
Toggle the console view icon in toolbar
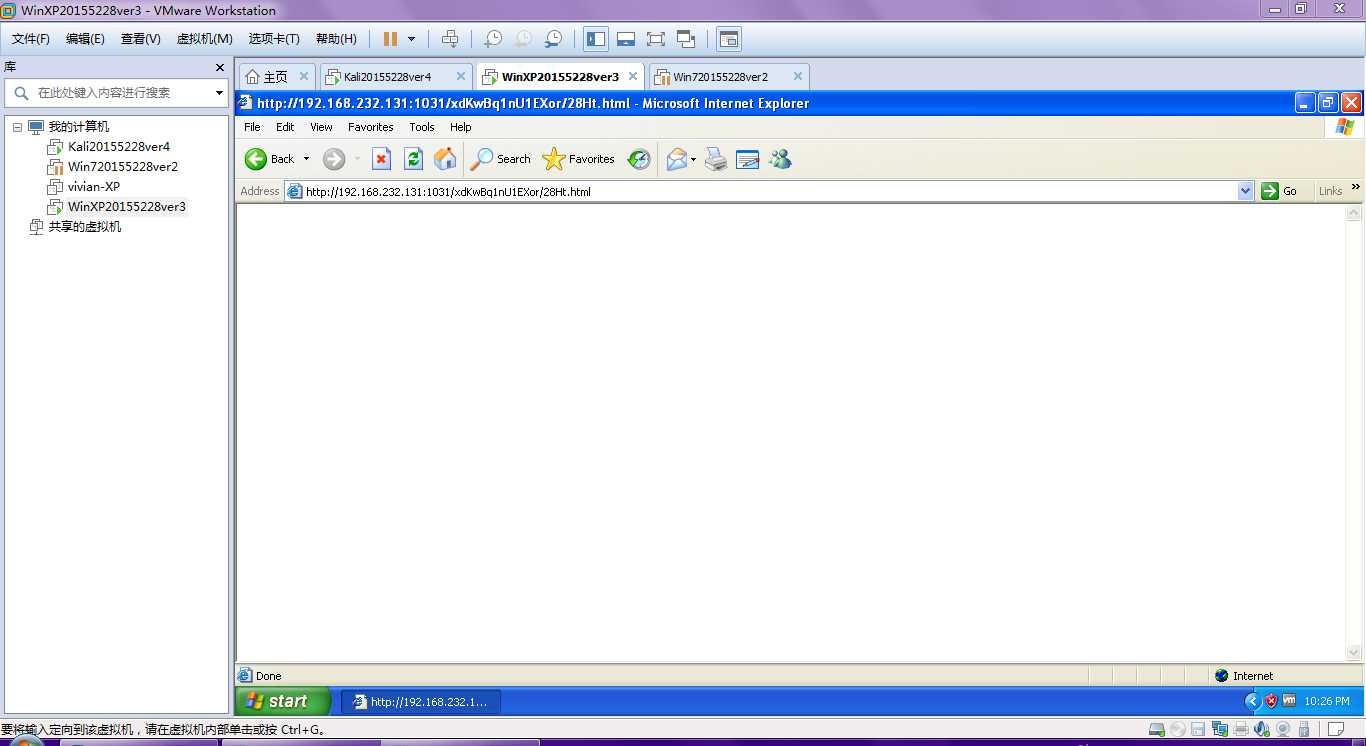pyautogui.click(x=729, y=39)
